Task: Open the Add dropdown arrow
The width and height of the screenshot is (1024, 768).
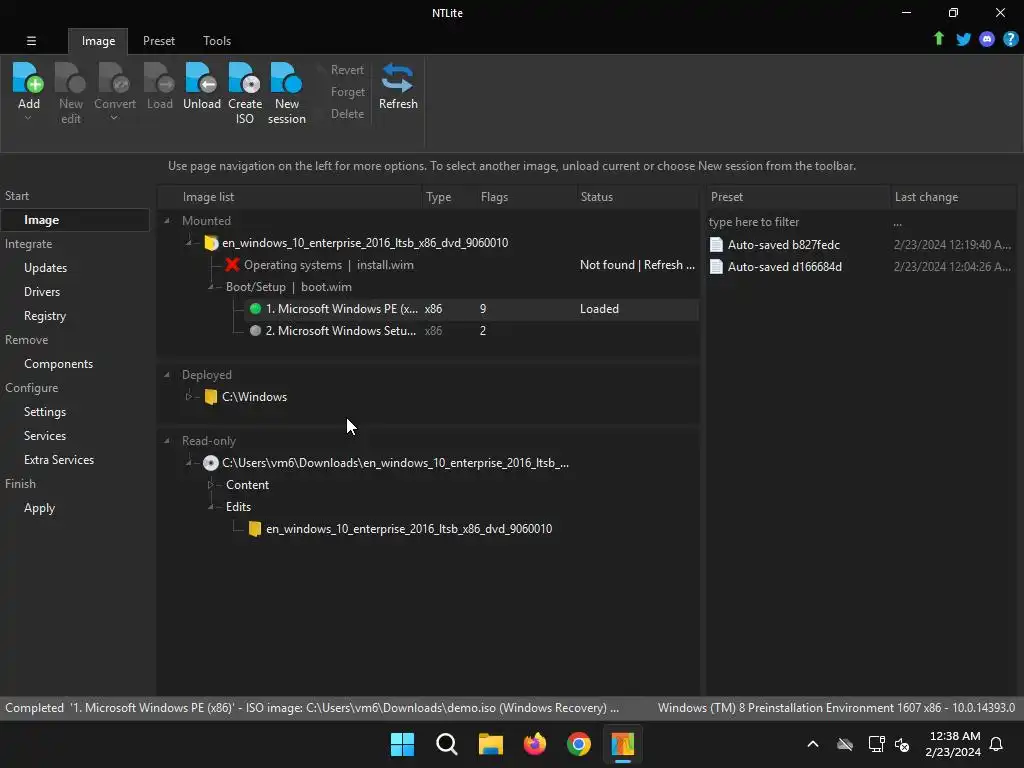Action: pos(28,118)
